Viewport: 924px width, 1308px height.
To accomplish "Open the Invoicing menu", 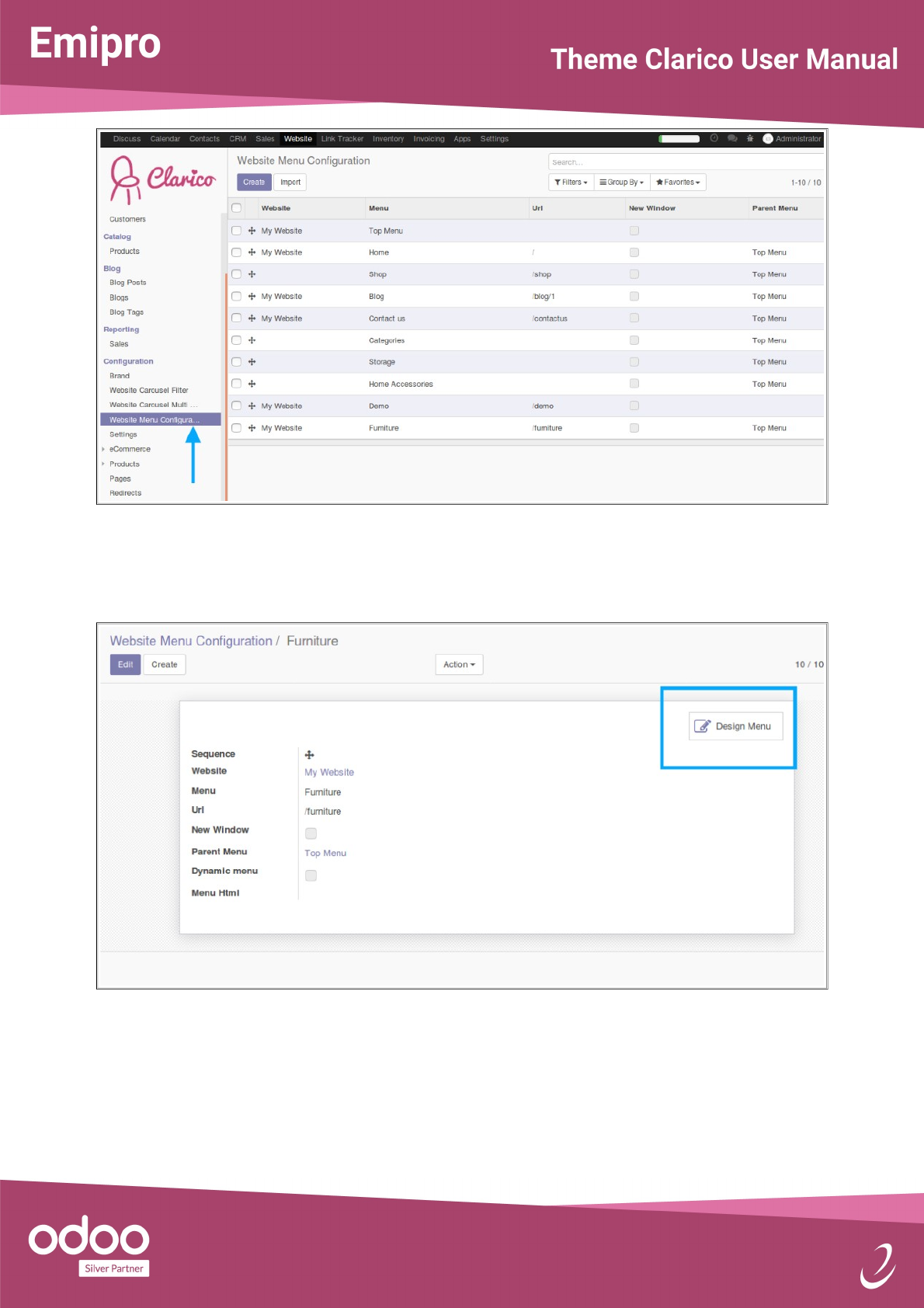I will point(429,139).
